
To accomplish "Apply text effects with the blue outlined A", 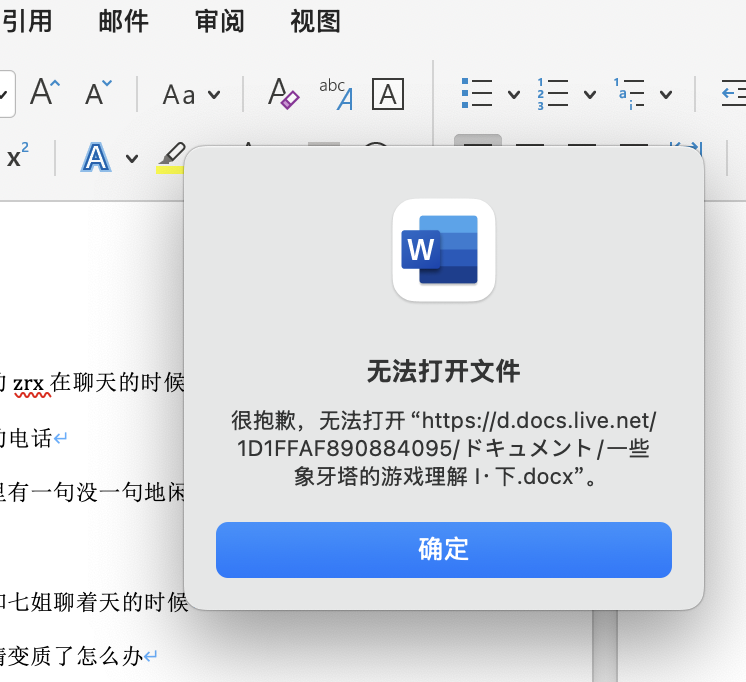I will pos(96,157).
